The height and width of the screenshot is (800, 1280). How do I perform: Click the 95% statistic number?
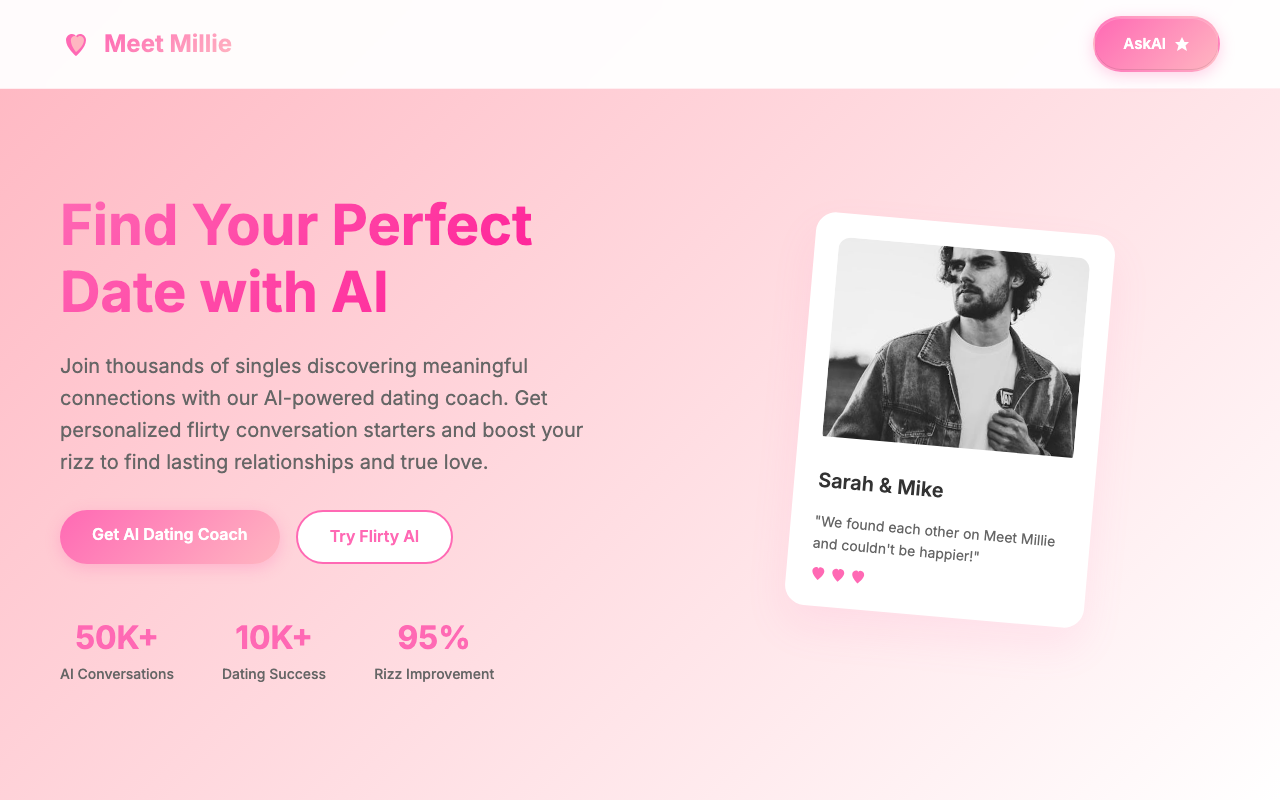(x=433, y=637)
